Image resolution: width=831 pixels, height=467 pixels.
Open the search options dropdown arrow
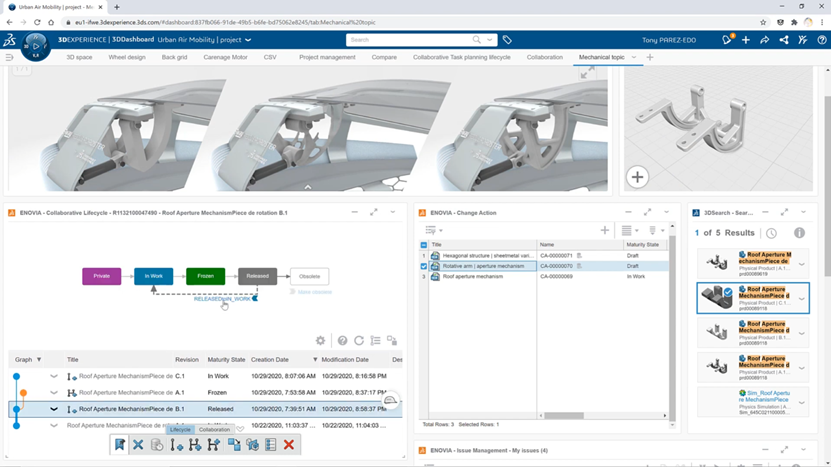pyautogui.click(x=490, y=40)
